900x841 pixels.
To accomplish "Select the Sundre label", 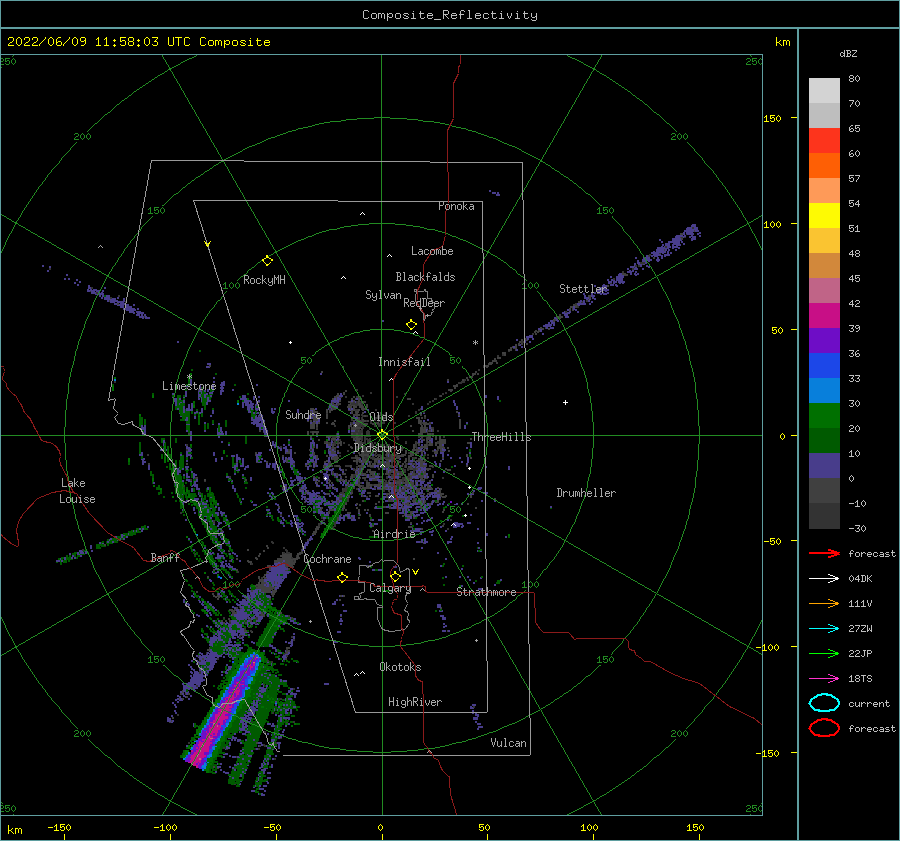I will [x=303, y=415].
